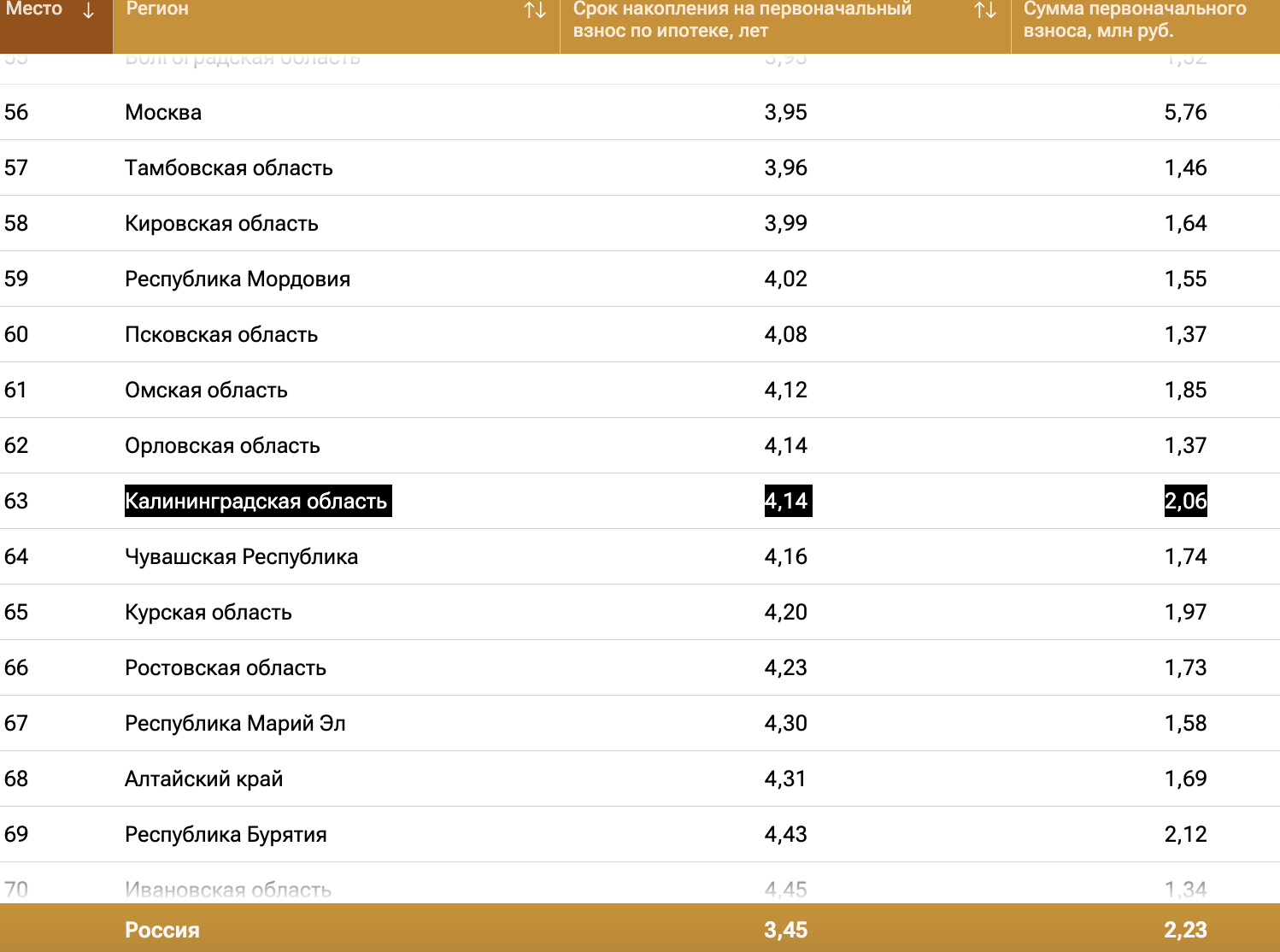Click the Срок накопления на первоначальный взнос header
The height and width of the screenshot is (952, 1280).
[x=742, y=20]
